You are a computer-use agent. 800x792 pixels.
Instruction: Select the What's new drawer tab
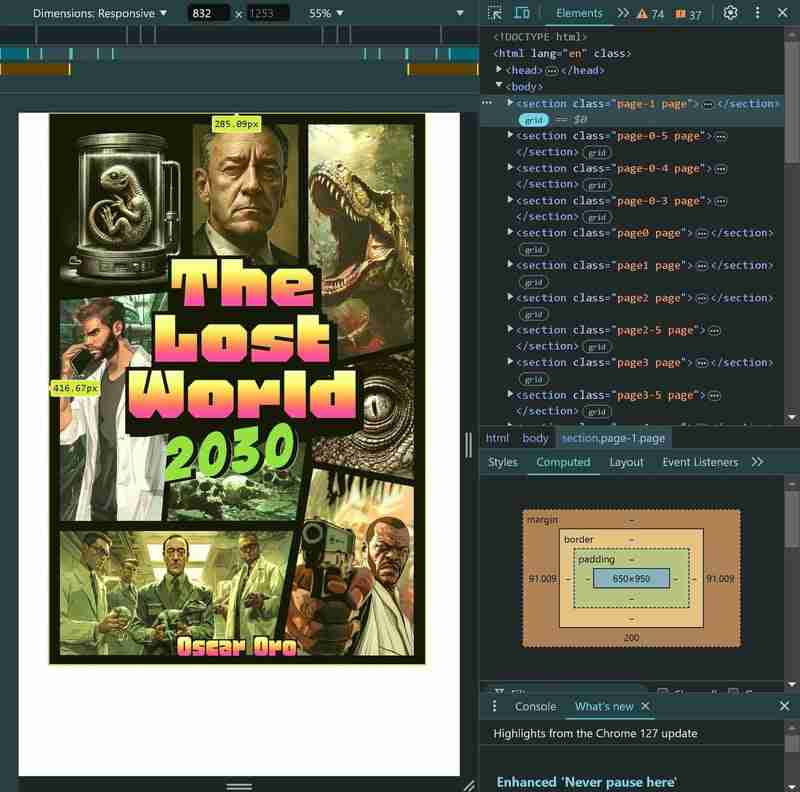(x=604, y=706)
